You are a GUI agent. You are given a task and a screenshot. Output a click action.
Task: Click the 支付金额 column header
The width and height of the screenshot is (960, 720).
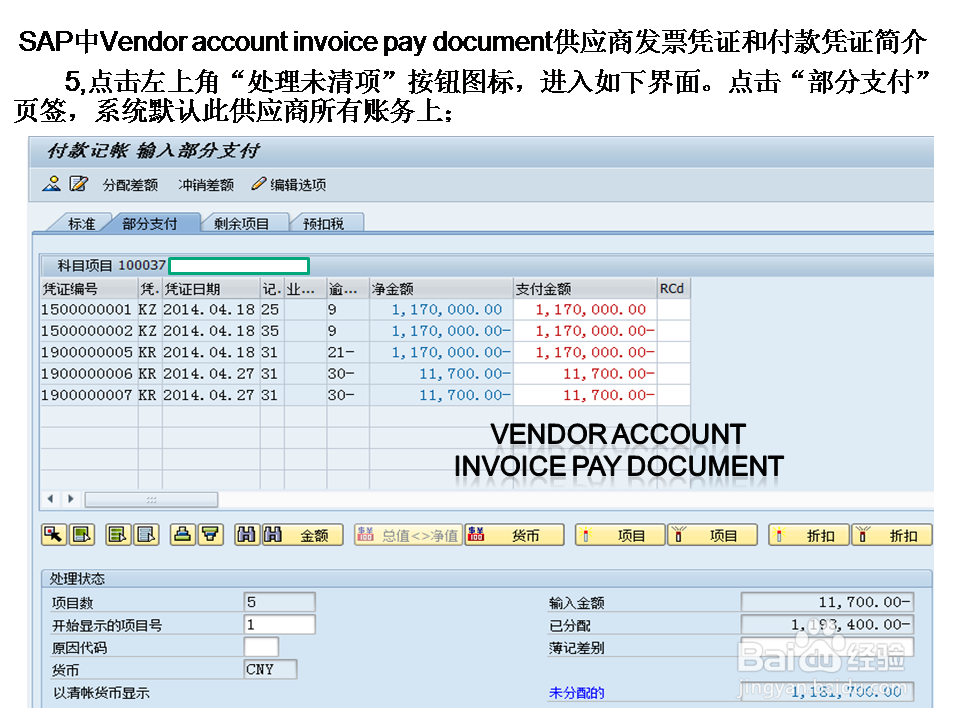click(585, 288)
